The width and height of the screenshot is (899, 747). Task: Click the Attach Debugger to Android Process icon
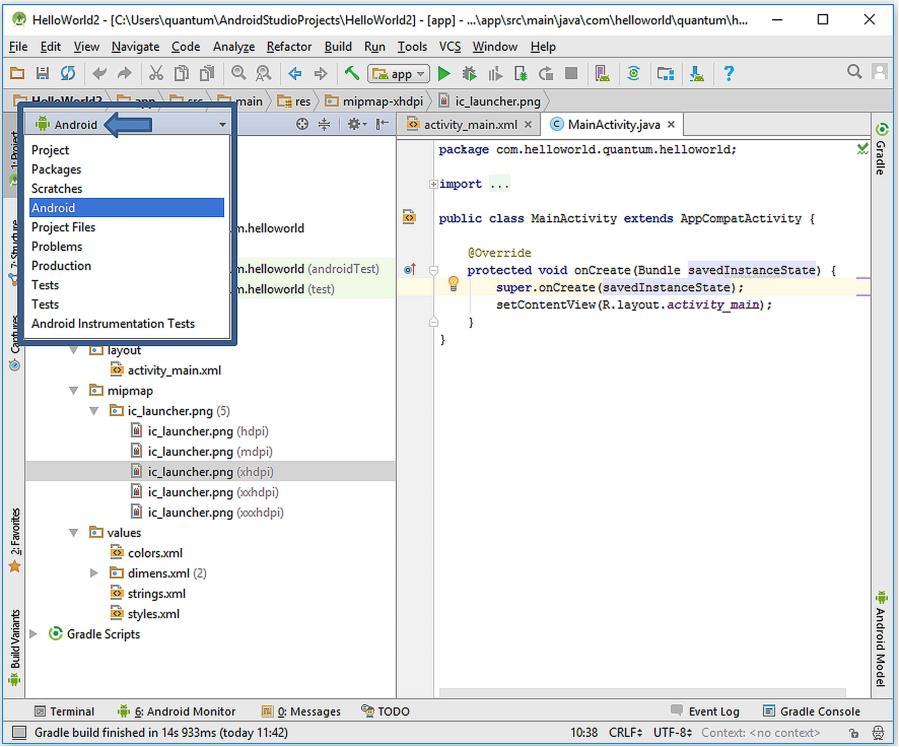tap(521, 73)
